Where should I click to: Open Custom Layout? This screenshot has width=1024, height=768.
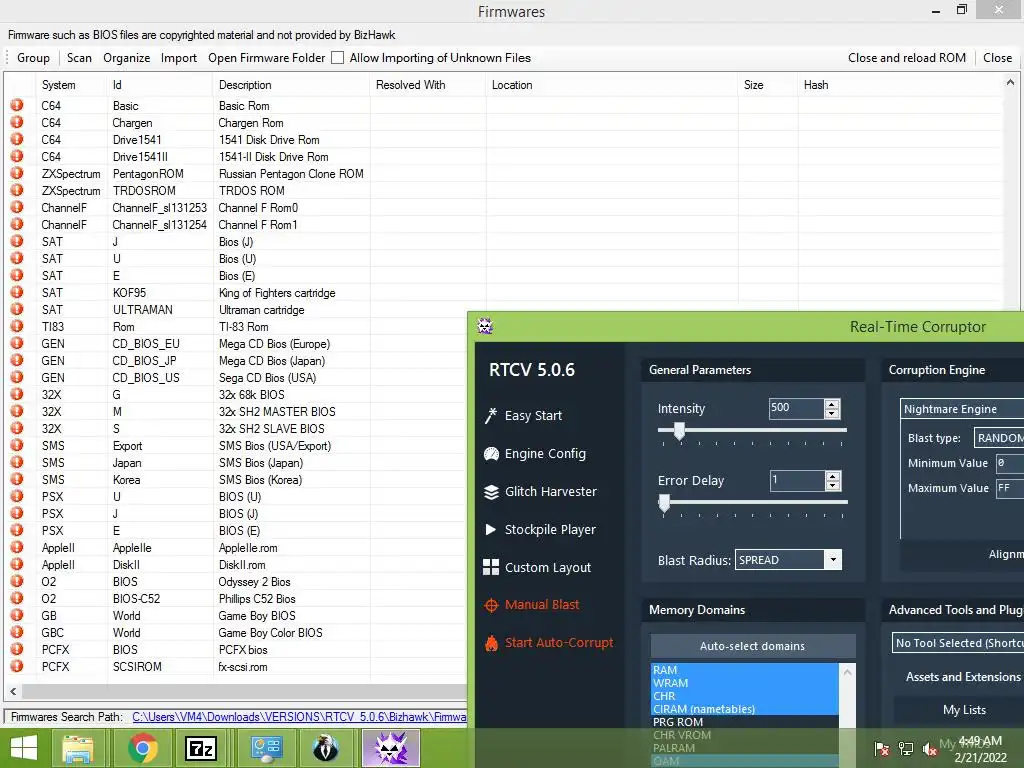coord(537,567)
